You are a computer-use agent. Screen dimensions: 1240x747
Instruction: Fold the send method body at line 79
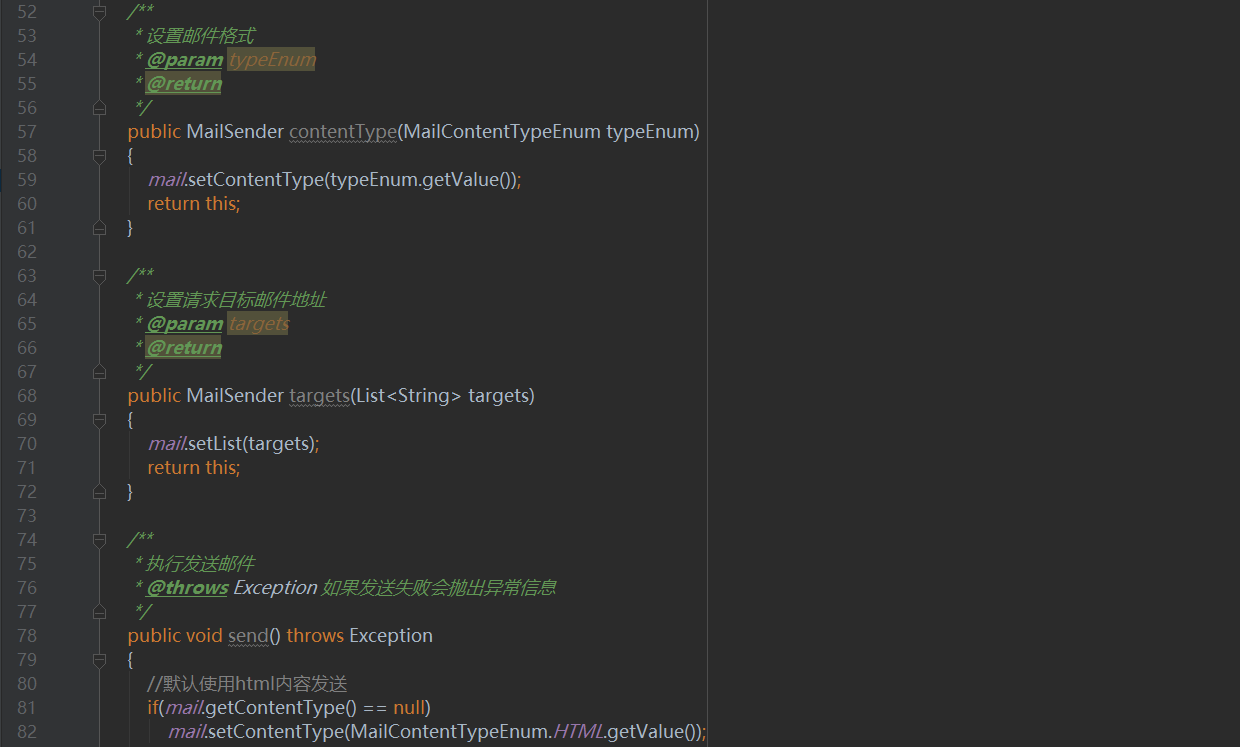[99, 660]
